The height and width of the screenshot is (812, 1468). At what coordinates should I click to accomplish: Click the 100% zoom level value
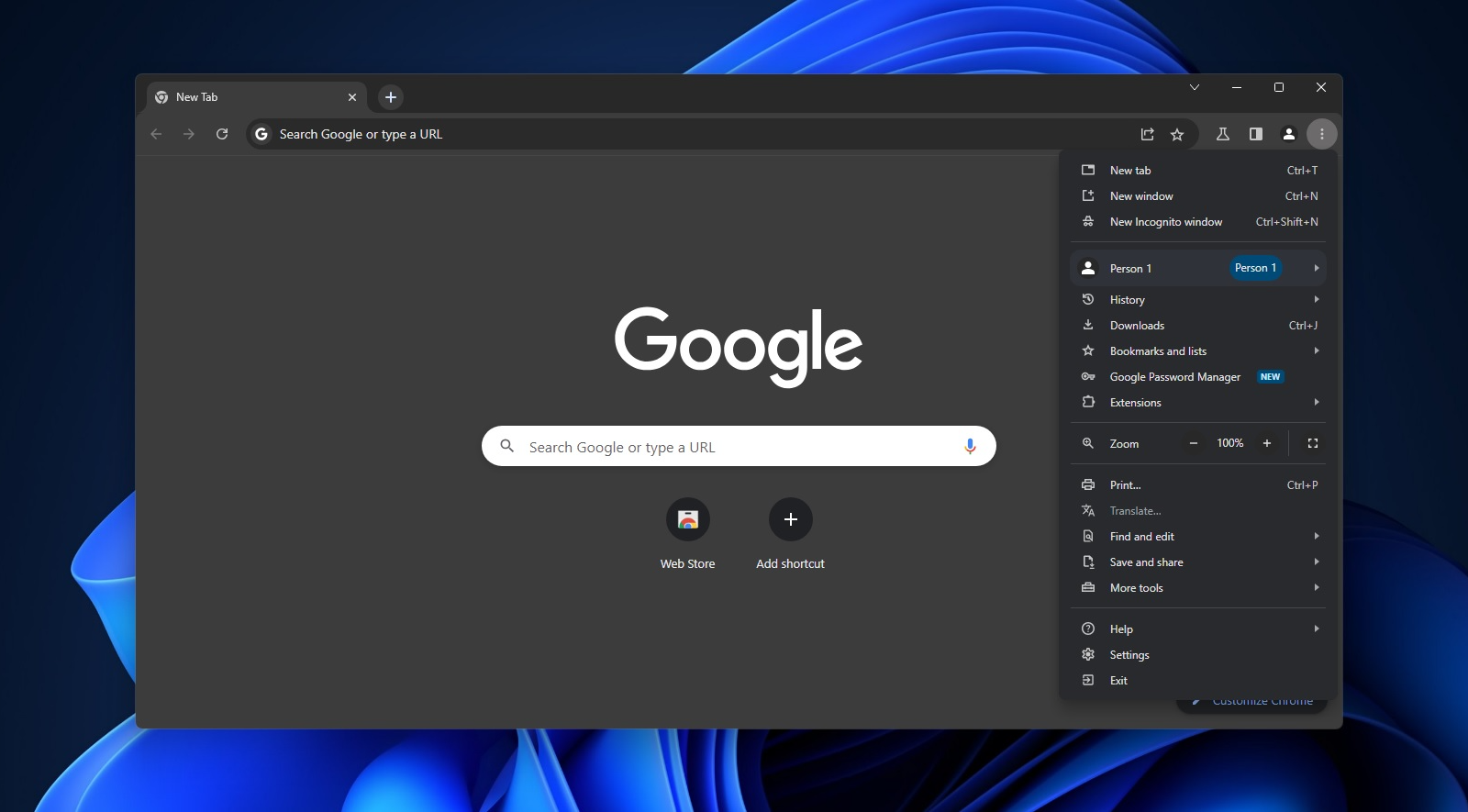1230,443
